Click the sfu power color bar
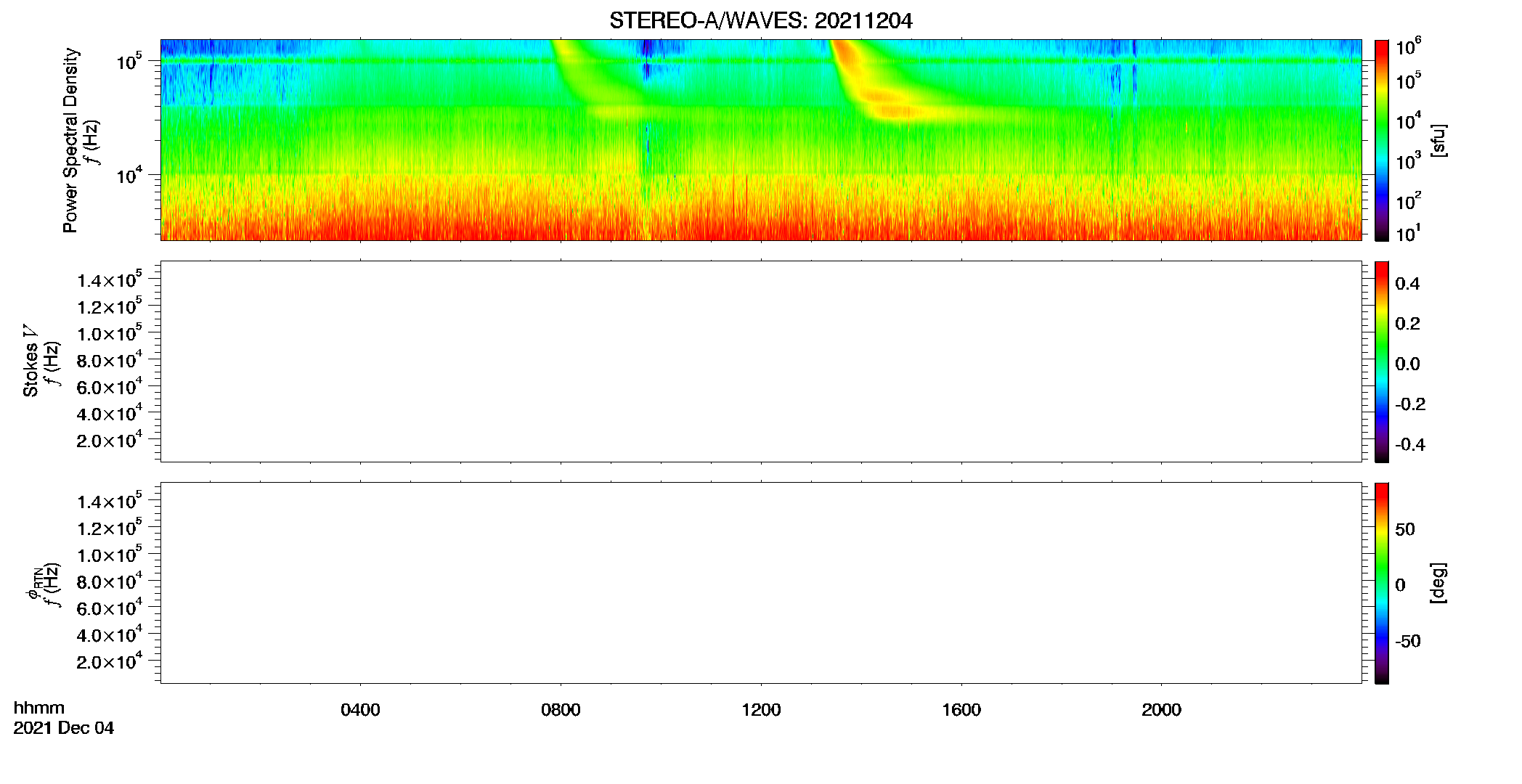Viewport: 1522px width, 784px height. tap(1381, 140)
